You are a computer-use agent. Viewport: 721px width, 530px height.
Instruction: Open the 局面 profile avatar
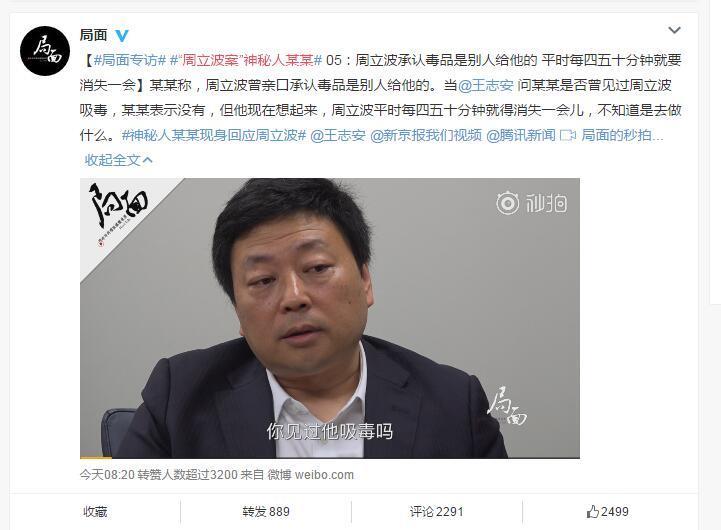45,51
